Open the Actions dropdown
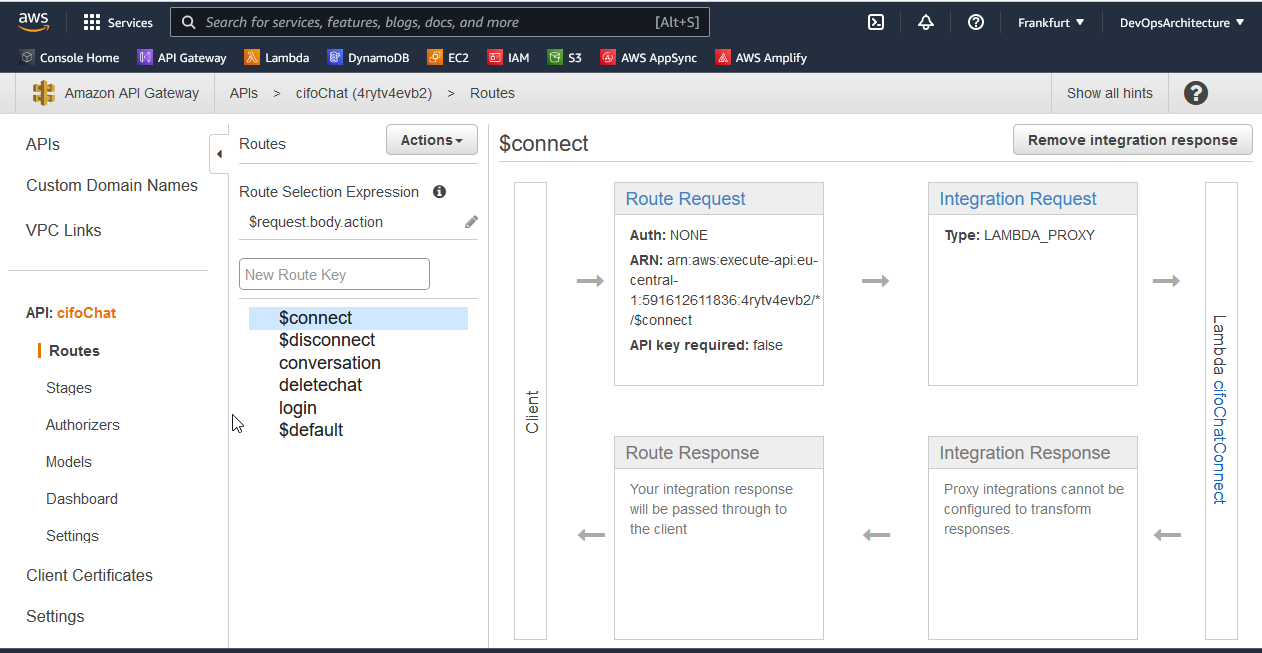 click(x=432, y=140)
